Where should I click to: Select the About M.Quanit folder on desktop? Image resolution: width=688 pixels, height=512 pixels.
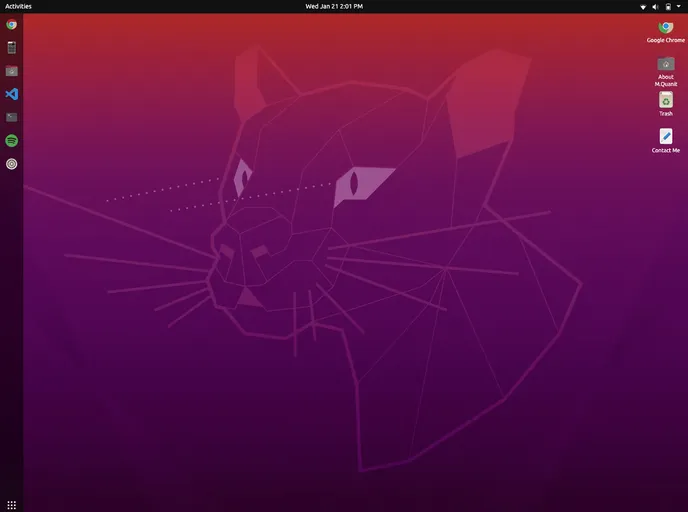tap(665, 64)
